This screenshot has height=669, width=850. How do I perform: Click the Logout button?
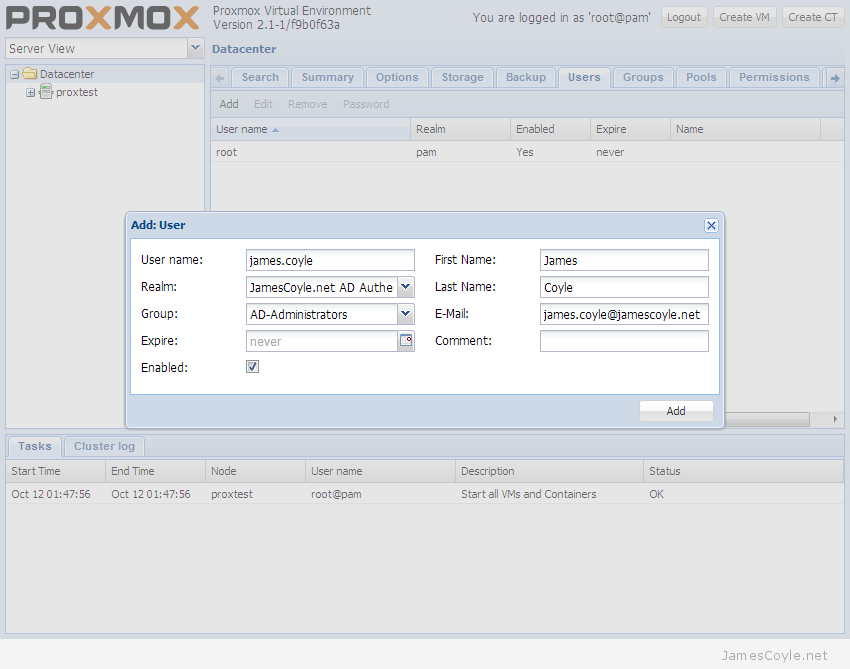coord(684,17)
